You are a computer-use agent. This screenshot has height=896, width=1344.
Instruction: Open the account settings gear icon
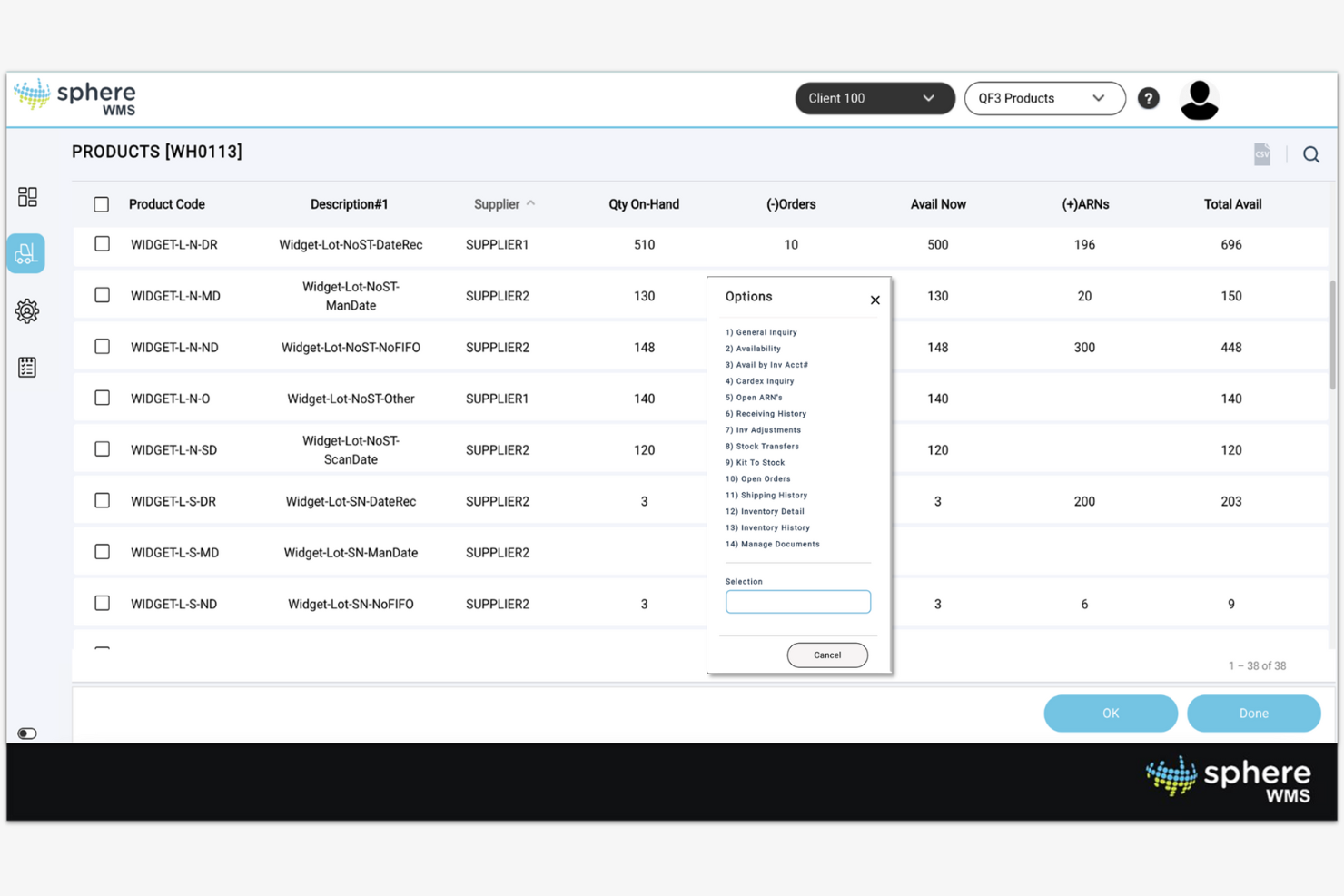pos(27,311)
